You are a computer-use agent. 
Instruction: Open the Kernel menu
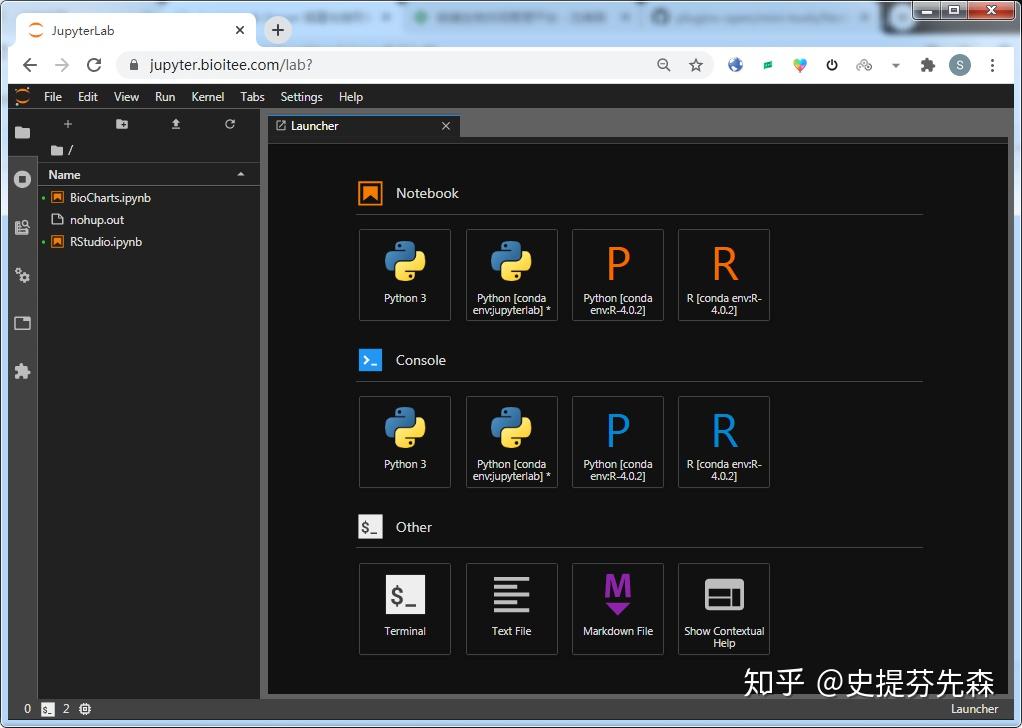[x=207, y=97]
